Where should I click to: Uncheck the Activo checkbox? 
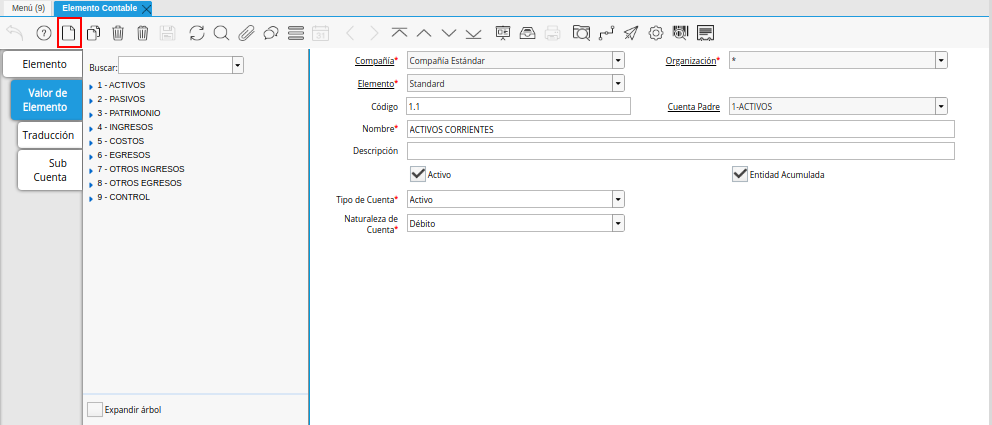[x=418, y=174]
